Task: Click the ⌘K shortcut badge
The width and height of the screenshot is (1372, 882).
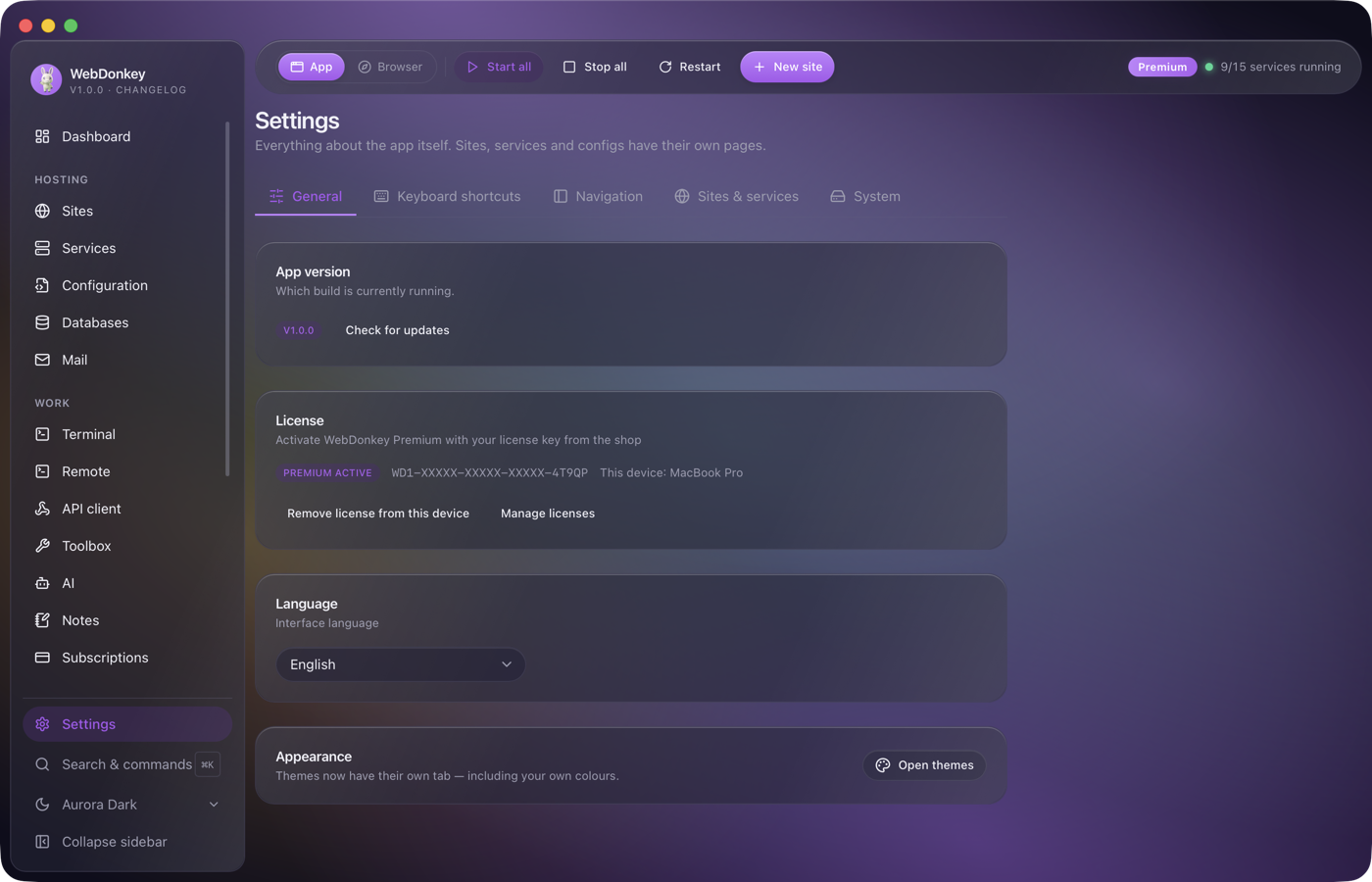Action: [208, 764]
